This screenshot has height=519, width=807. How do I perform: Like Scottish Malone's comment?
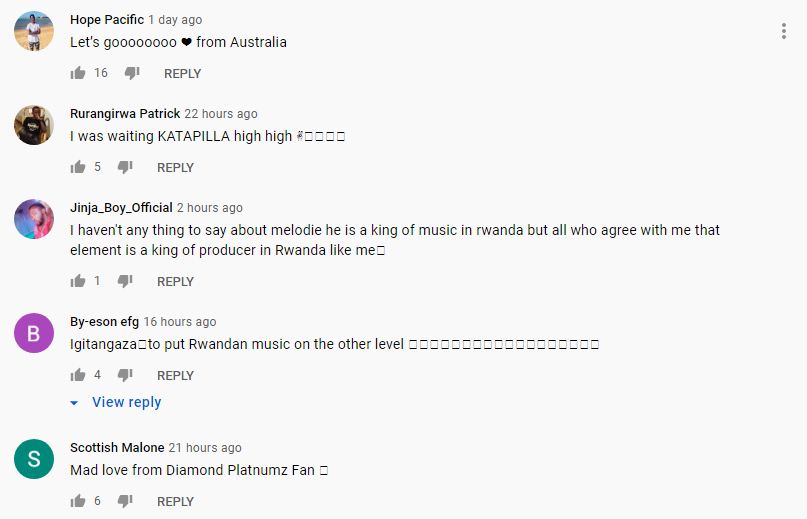click(78, 500)
